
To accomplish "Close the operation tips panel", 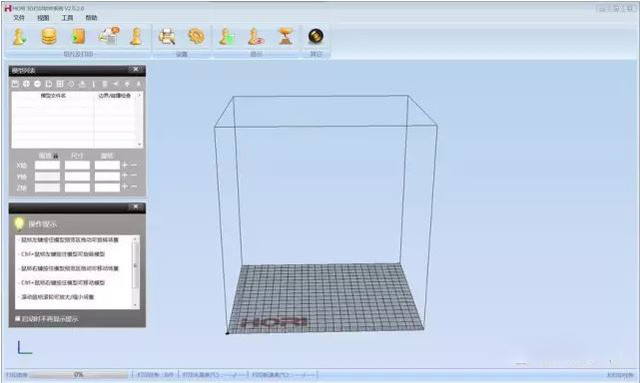I will click(136, 207).
